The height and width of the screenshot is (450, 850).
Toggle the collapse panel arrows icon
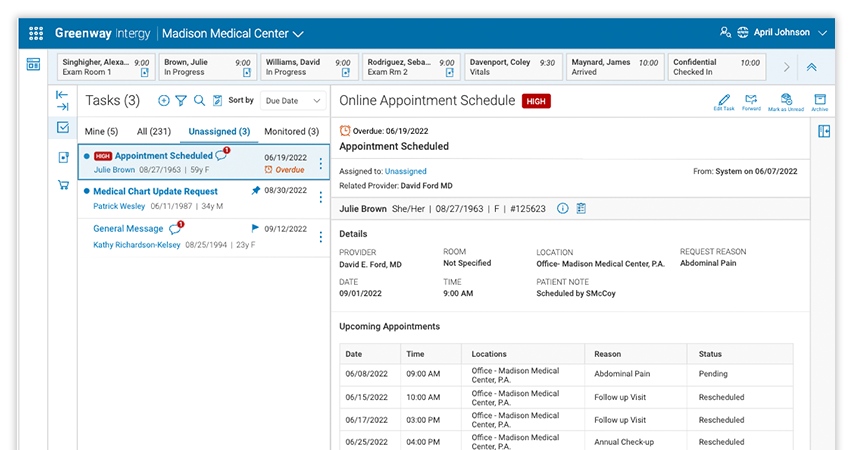[x=63, y=100]
